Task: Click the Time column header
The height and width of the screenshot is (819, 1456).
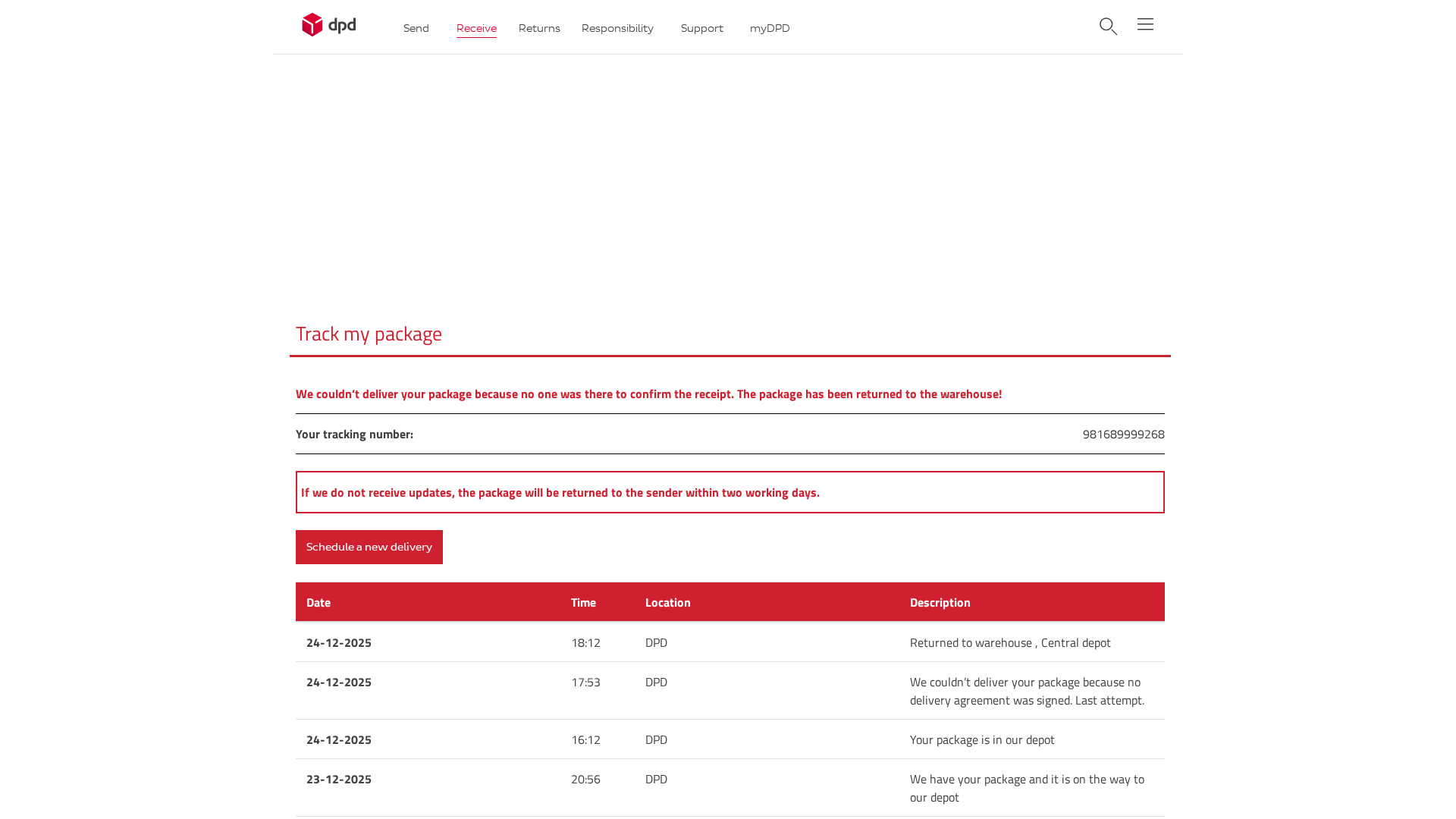Action: click(x=583, y=602)
